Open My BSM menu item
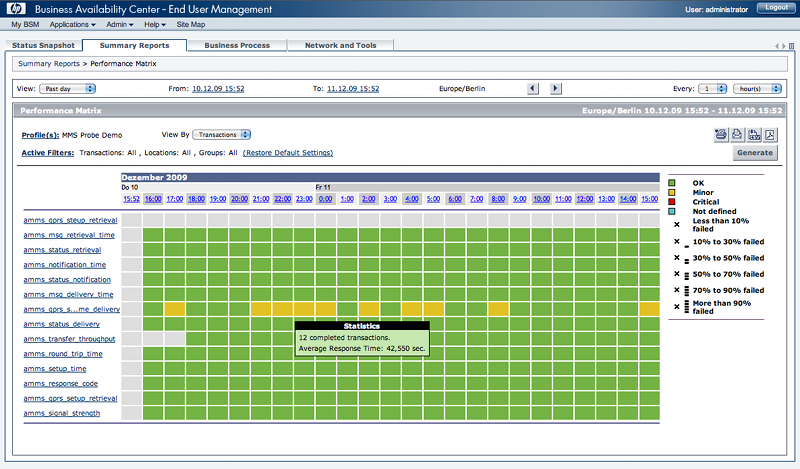 [x=25, y=24]
